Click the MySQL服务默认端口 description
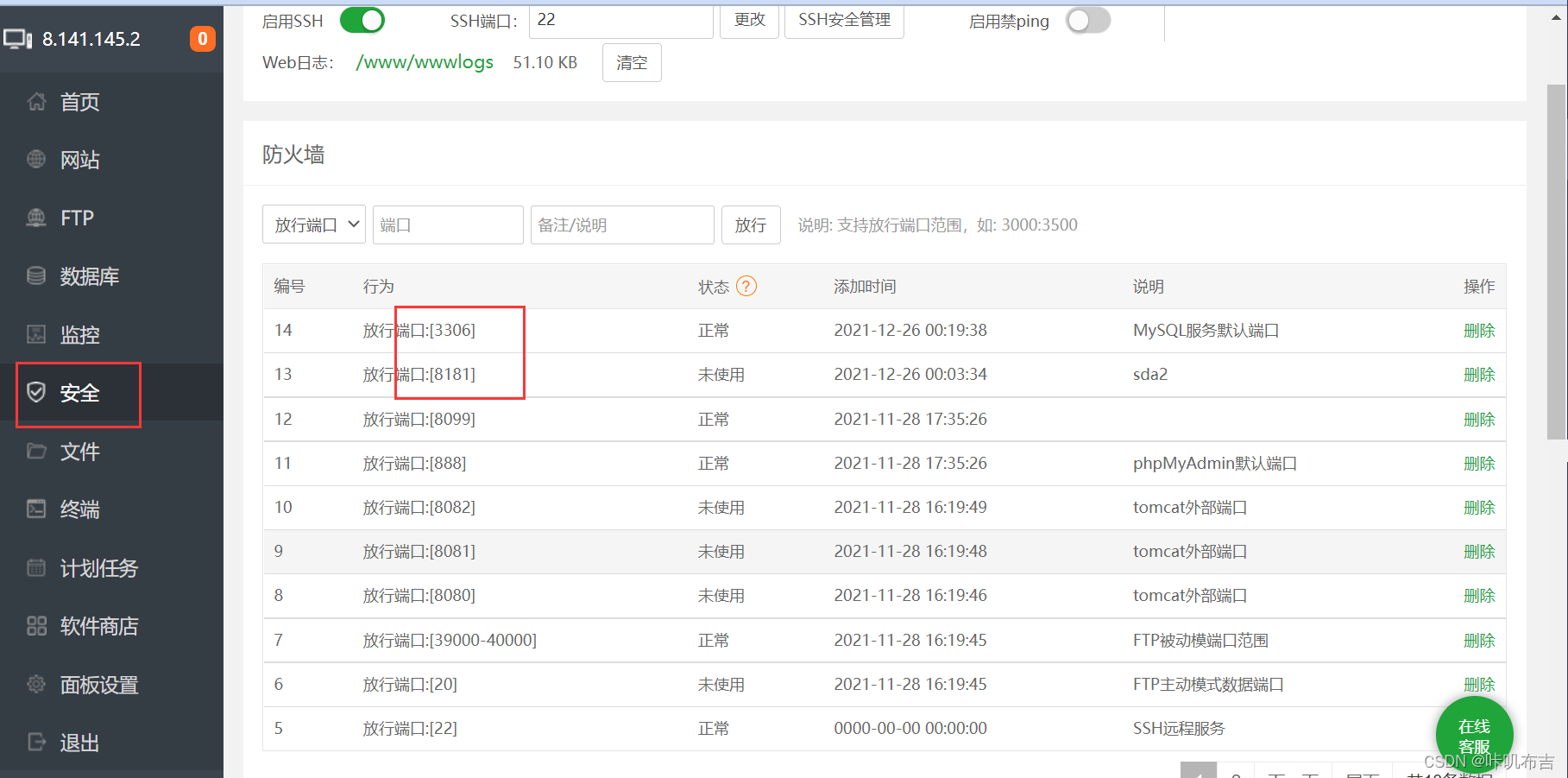 tap(1206, 331)
